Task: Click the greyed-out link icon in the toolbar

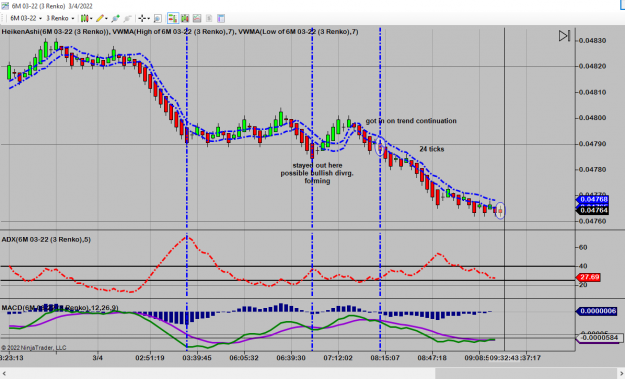Action: coord(128,18)
